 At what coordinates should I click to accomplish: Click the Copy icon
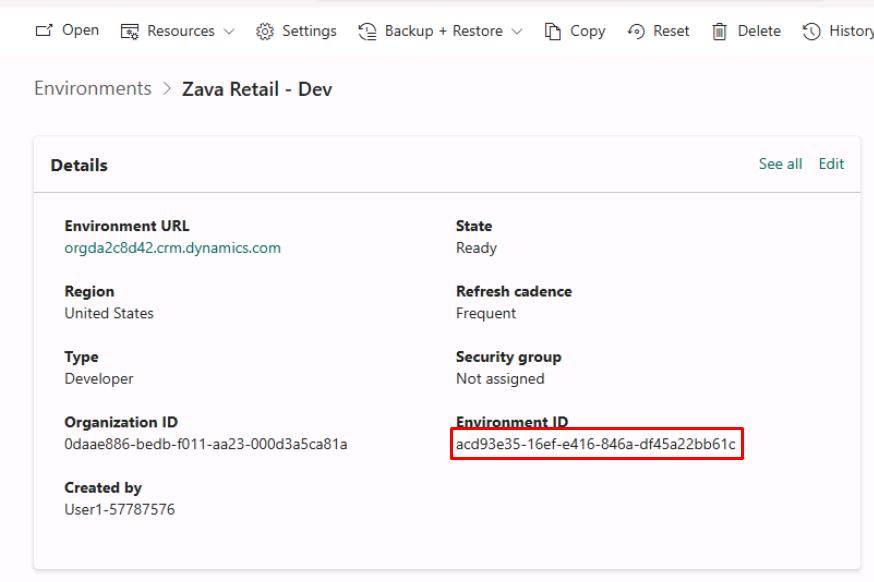pos(552,31)
